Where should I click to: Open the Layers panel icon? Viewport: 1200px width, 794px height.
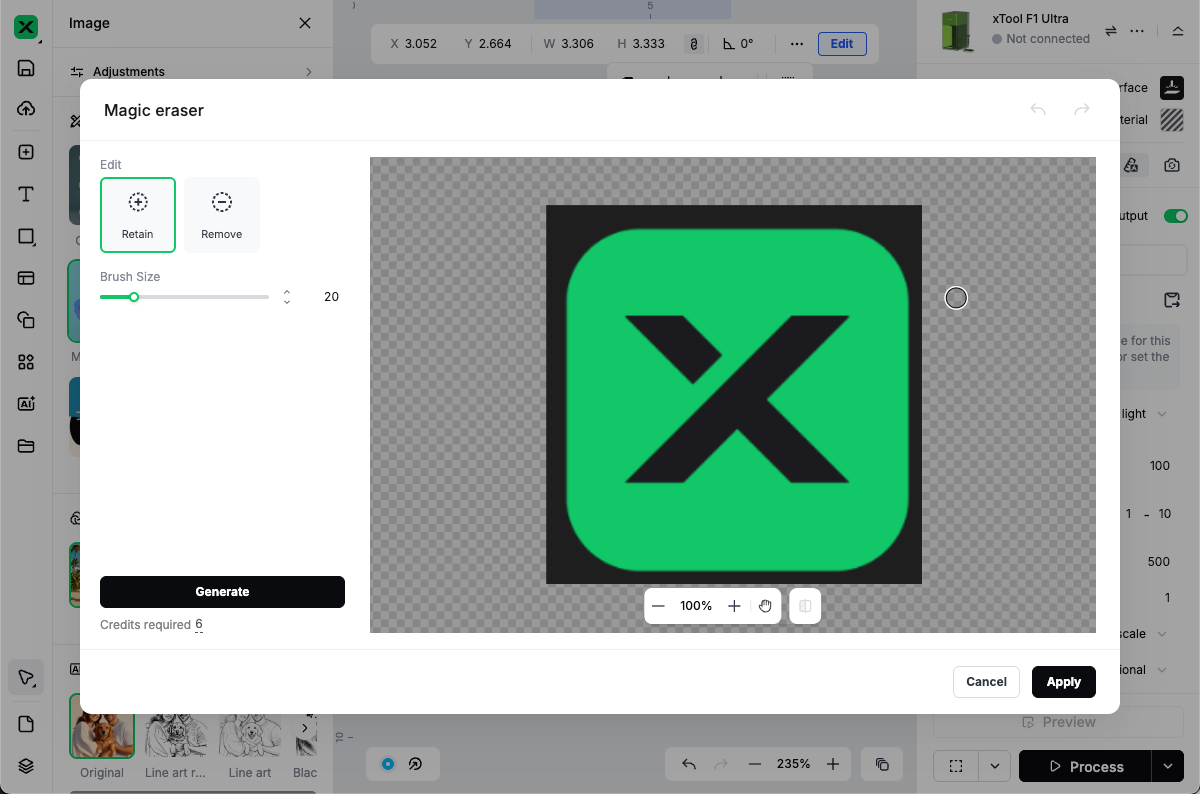click(26, 766)
